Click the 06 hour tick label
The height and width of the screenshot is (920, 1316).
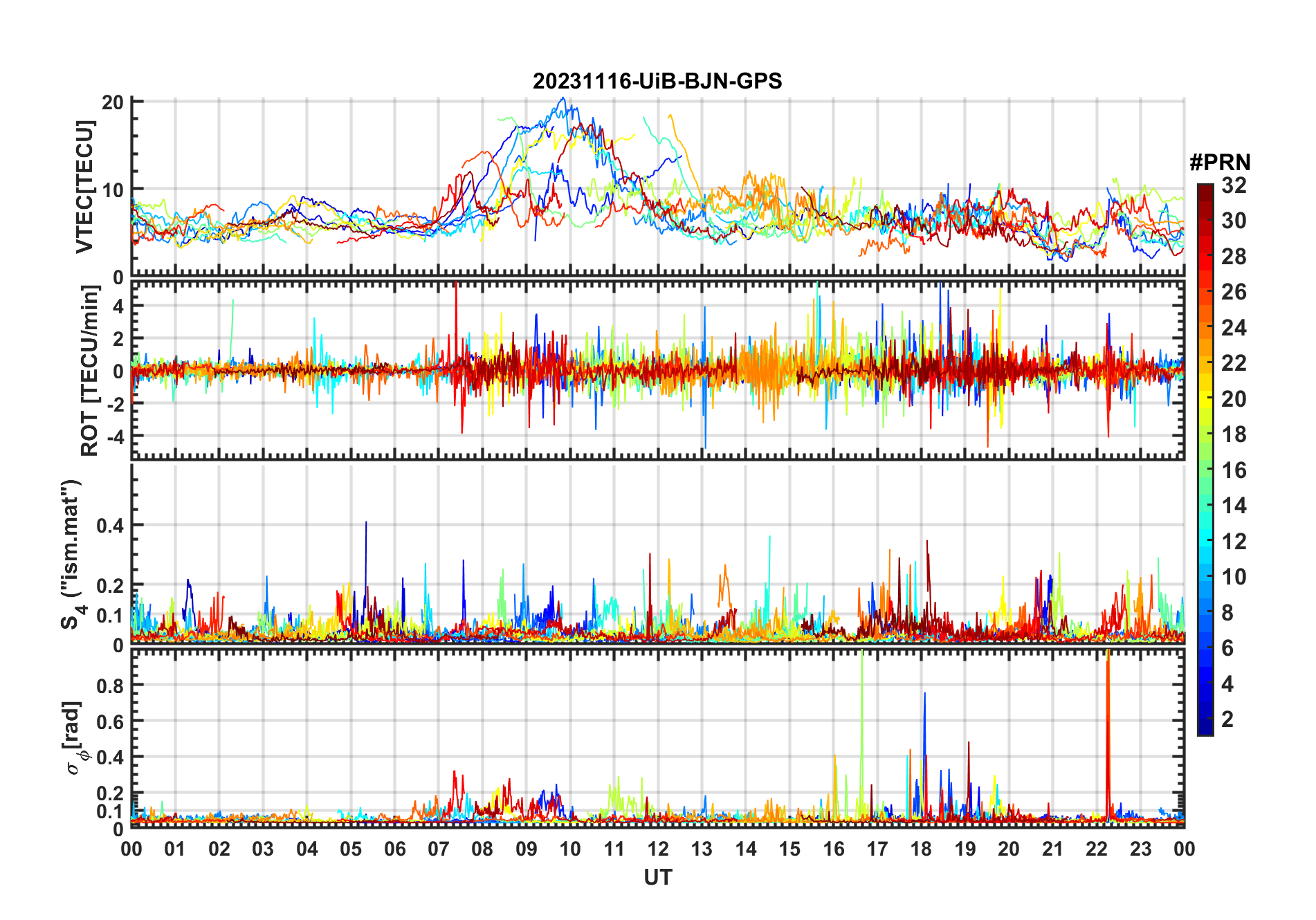coord(394,849)
